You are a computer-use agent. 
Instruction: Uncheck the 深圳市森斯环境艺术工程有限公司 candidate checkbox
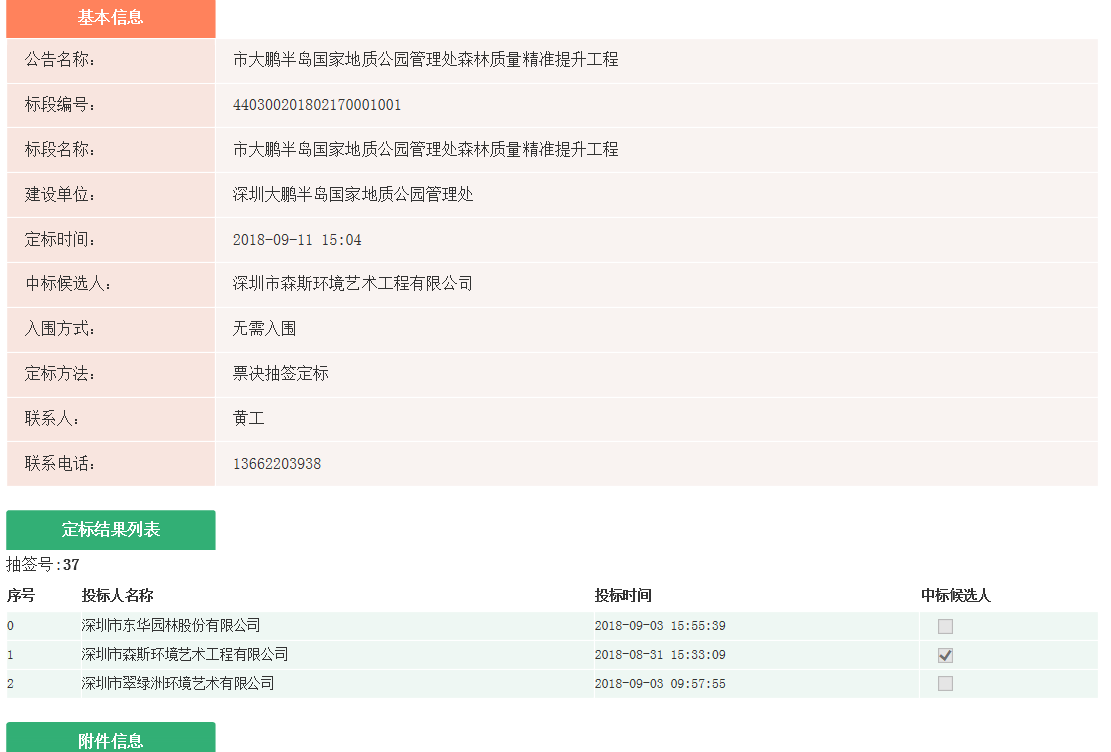coord(945,655)
